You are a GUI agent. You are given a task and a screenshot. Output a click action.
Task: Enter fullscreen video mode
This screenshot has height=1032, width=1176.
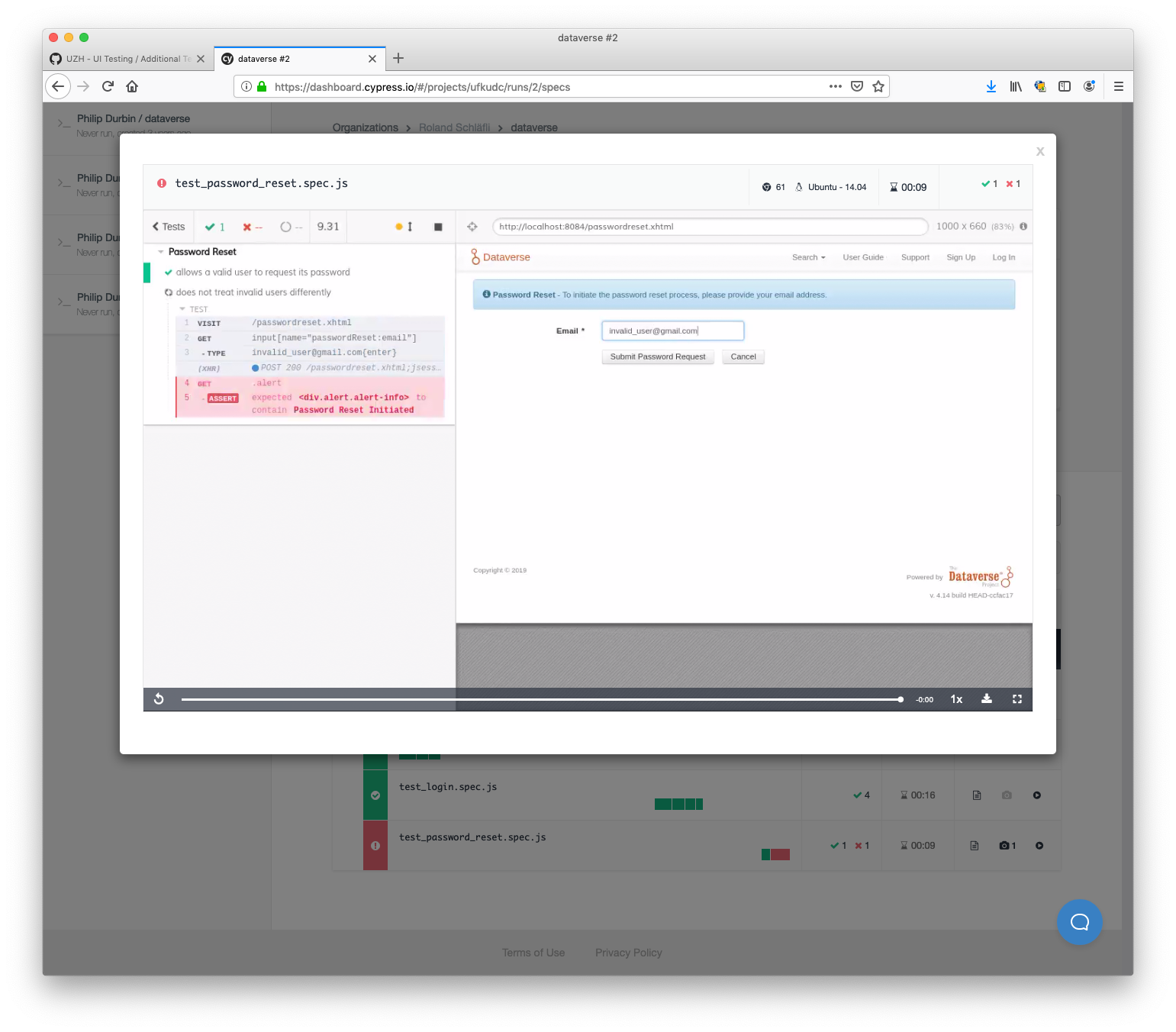[x=1017, y=698]
